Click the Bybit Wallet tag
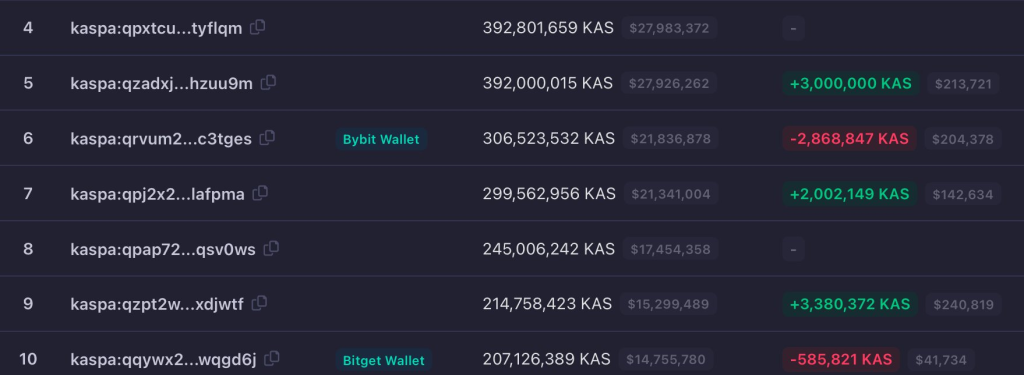 point(381,139)
